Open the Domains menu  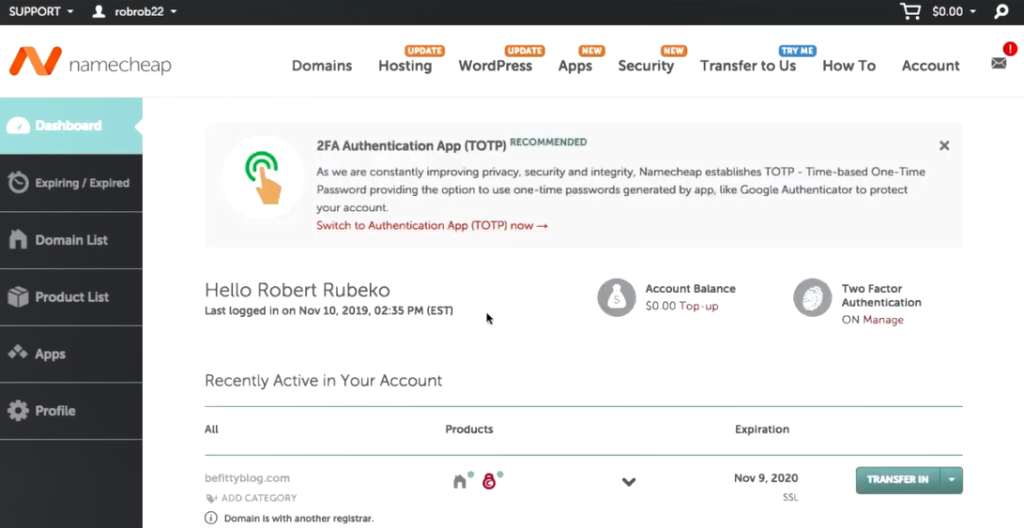(x=322, y=66)
